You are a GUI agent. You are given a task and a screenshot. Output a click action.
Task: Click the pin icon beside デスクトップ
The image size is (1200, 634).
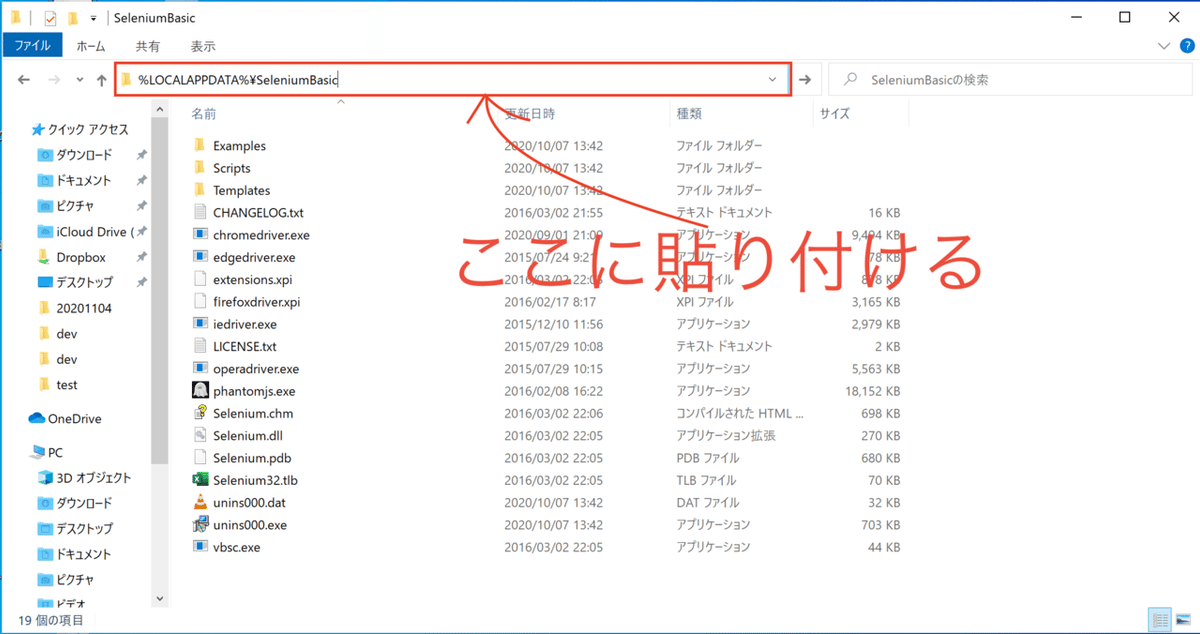(x=141, y=283)
